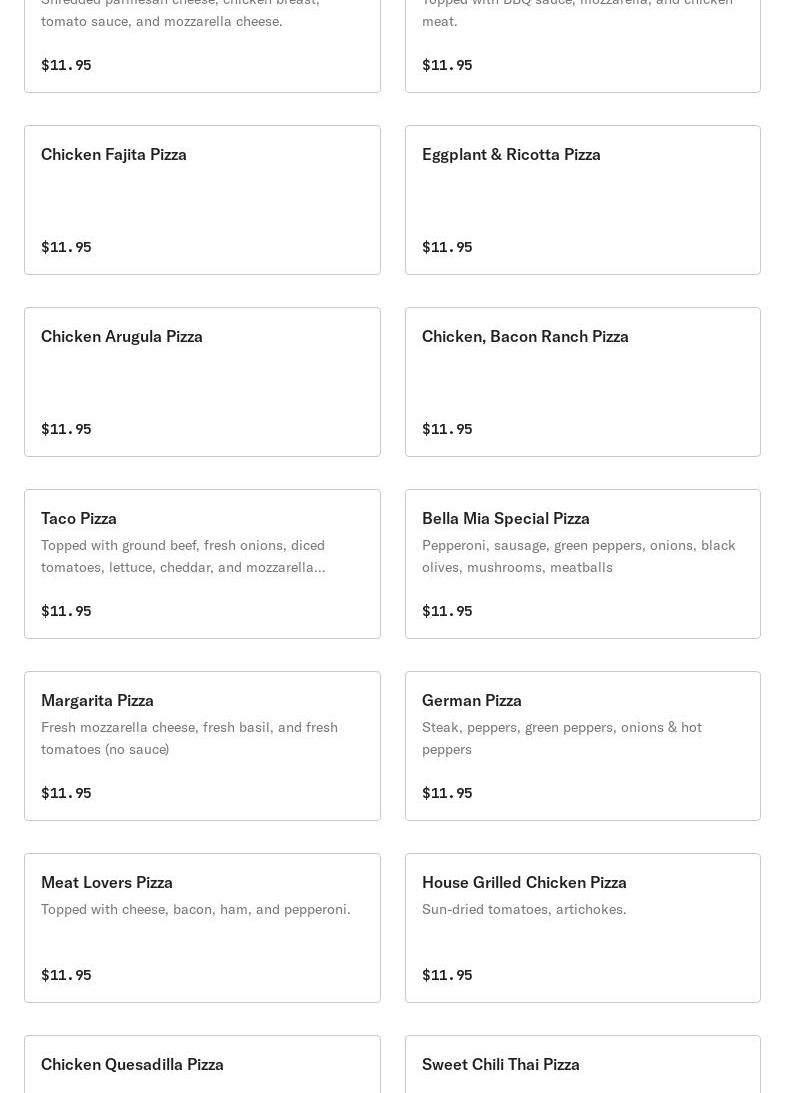Click the Margarita Pizza description text
The image size is (785, 1093).
[x=190, y=738]
